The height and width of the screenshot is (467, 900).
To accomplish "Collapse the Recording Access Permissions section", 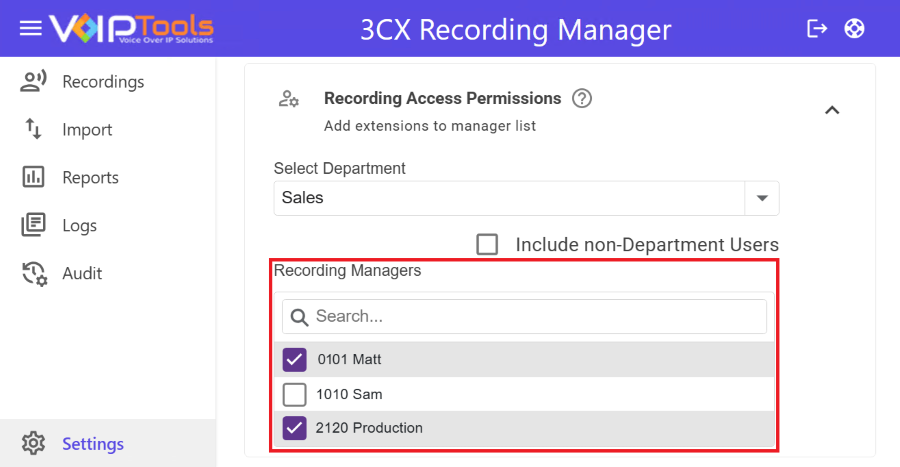I will [x=831, y=110].
